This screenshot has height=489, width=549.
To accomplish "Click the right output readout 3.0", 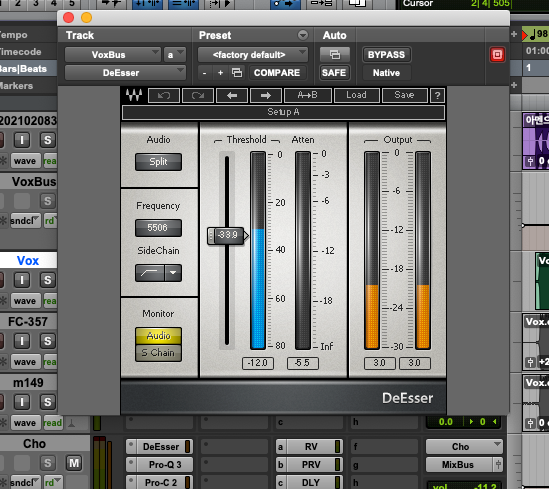I will pyautogui.click(x=415, y=363).
